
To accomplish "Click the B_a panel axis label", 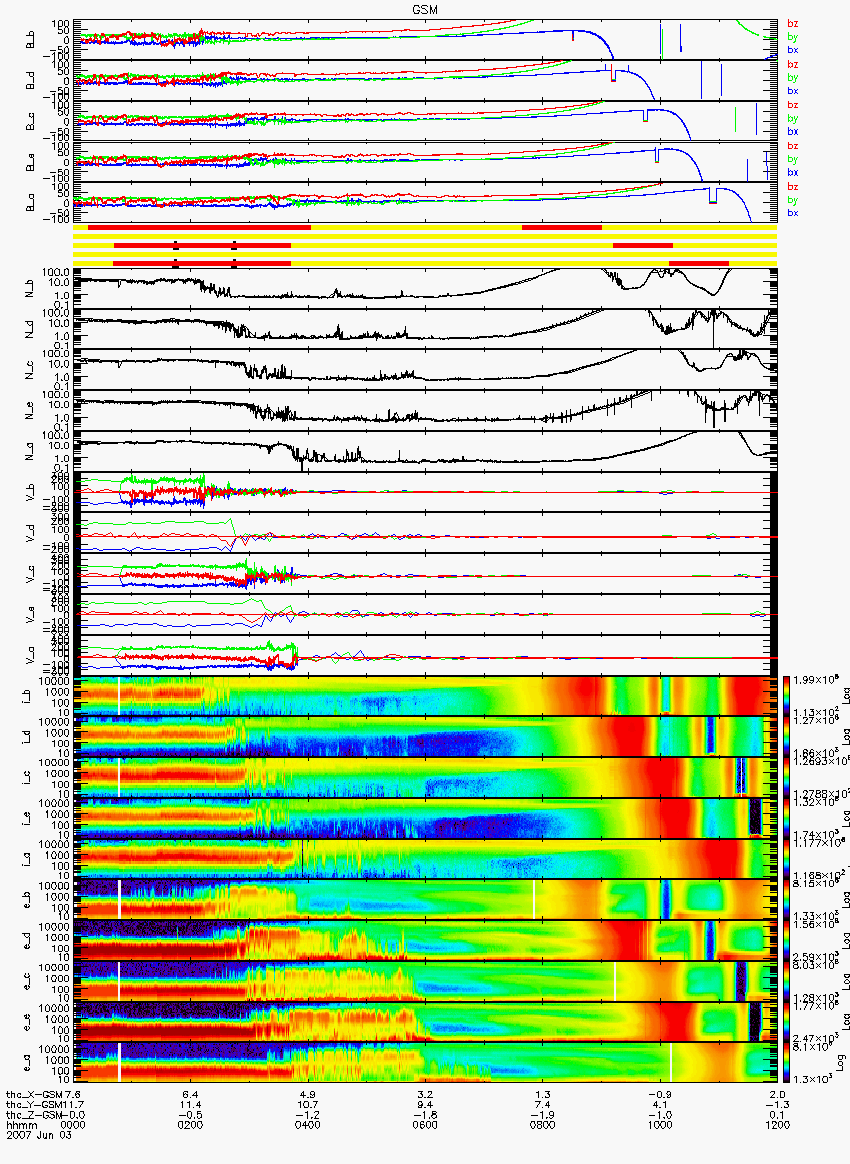I will click(31, 203).
